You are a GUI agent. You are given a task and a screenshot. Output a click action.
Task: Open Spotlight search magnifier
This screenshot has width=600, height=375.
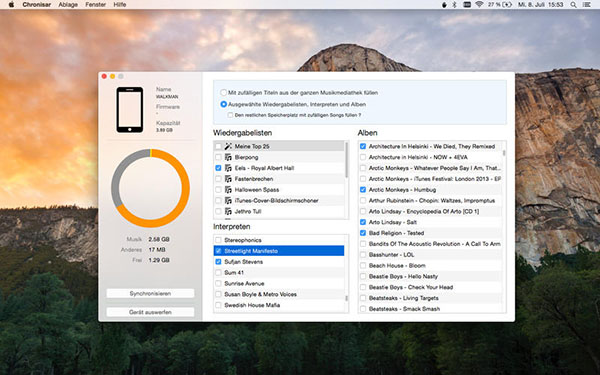coord(573,5)
